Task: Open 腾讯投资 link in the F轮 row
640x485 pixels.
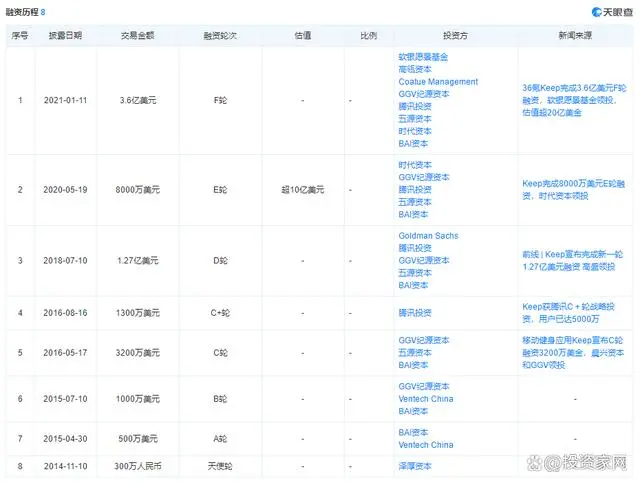Action: point(415,106)
